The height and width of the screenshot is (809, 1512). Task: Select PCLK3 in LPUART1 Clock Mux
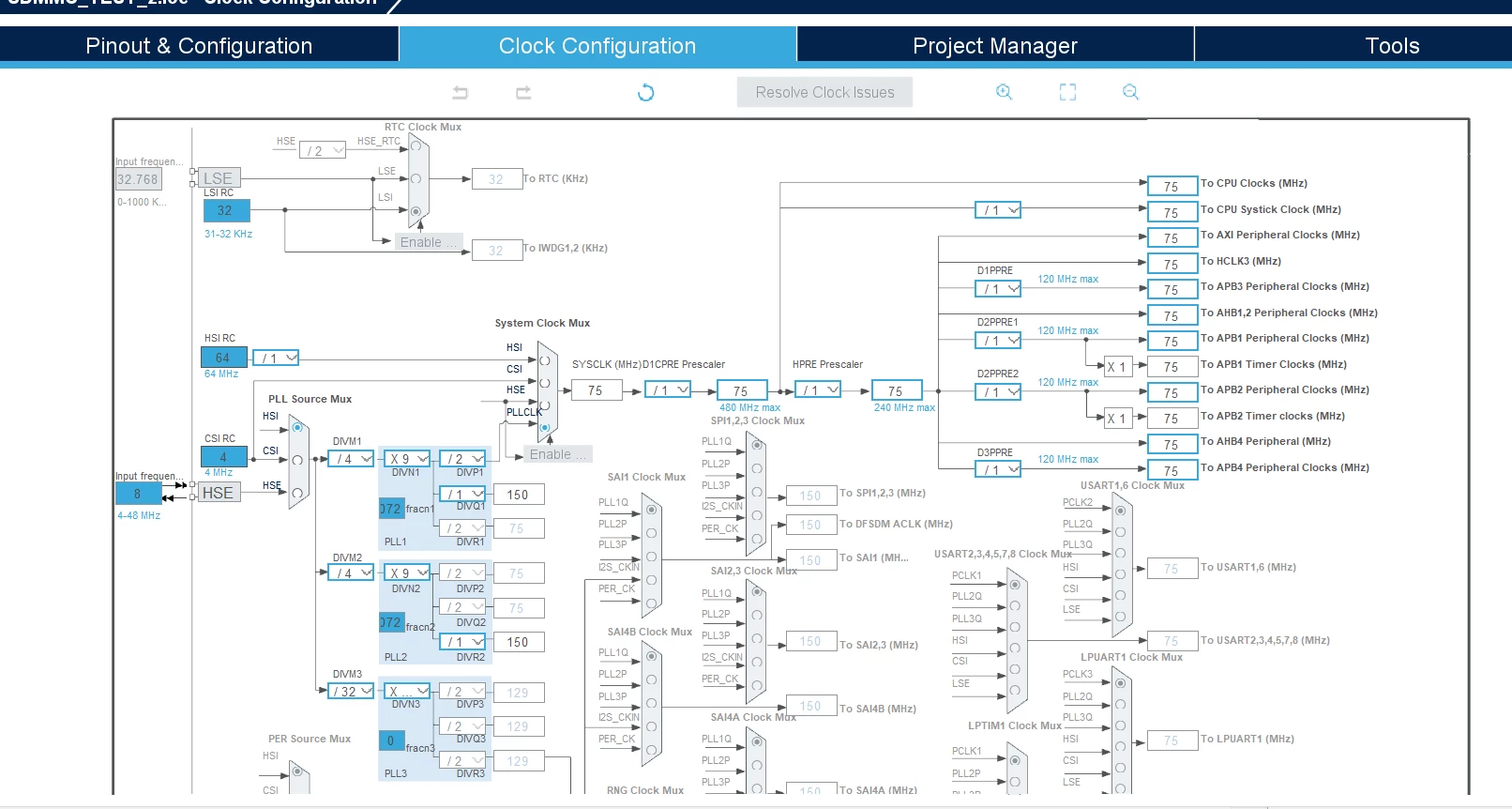tap(1120, 682)
